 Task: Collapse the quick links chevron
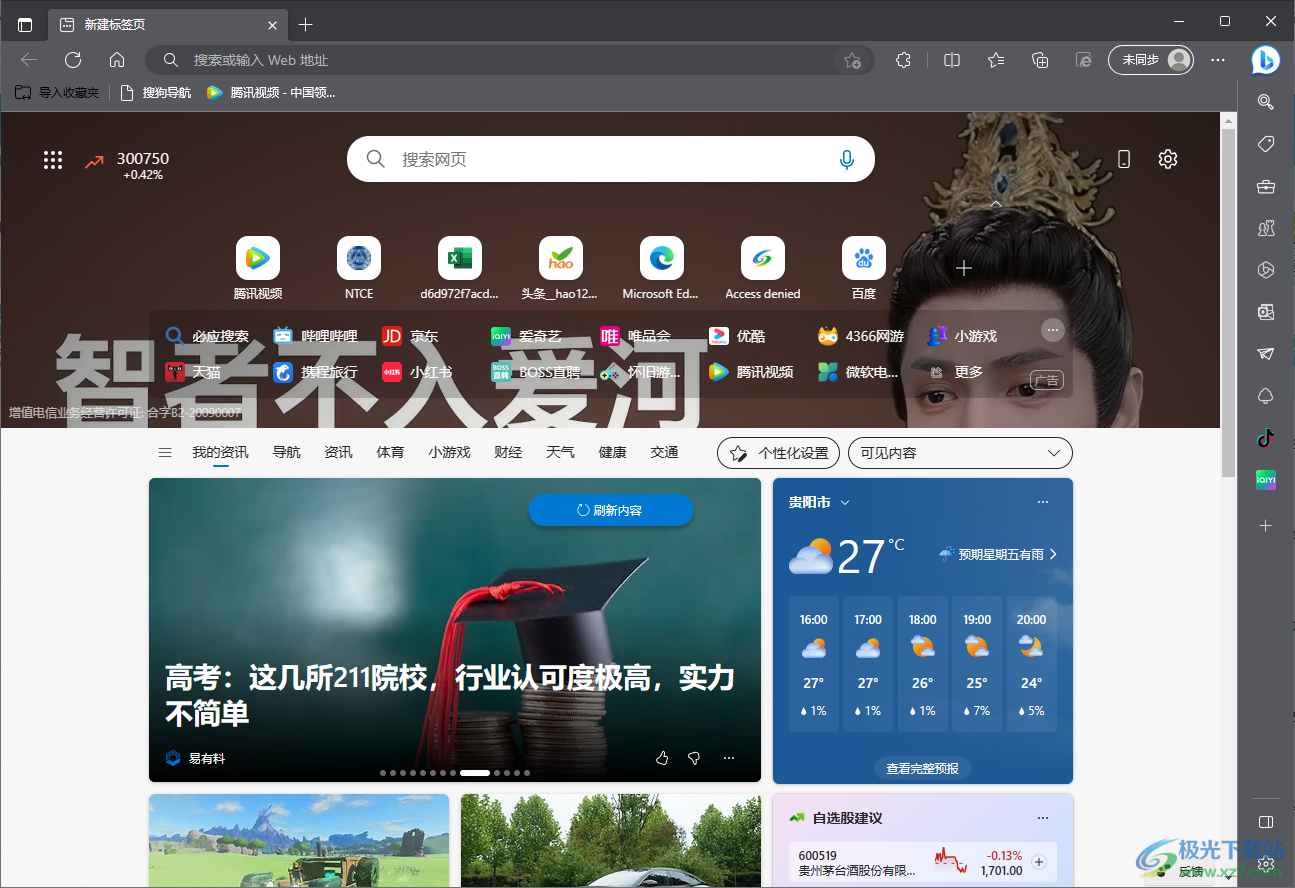click(x=996, y=203)
